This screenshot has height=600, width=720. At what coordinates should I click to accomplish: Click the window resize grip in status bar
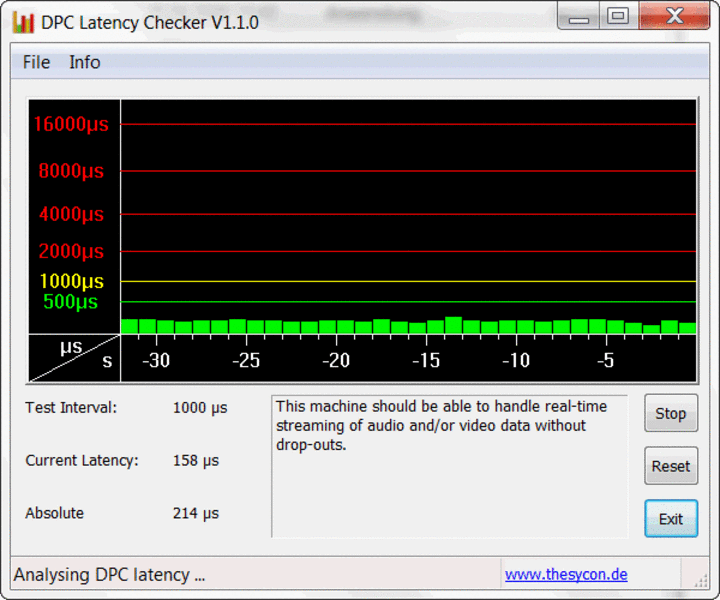click(x=701, y=581)
